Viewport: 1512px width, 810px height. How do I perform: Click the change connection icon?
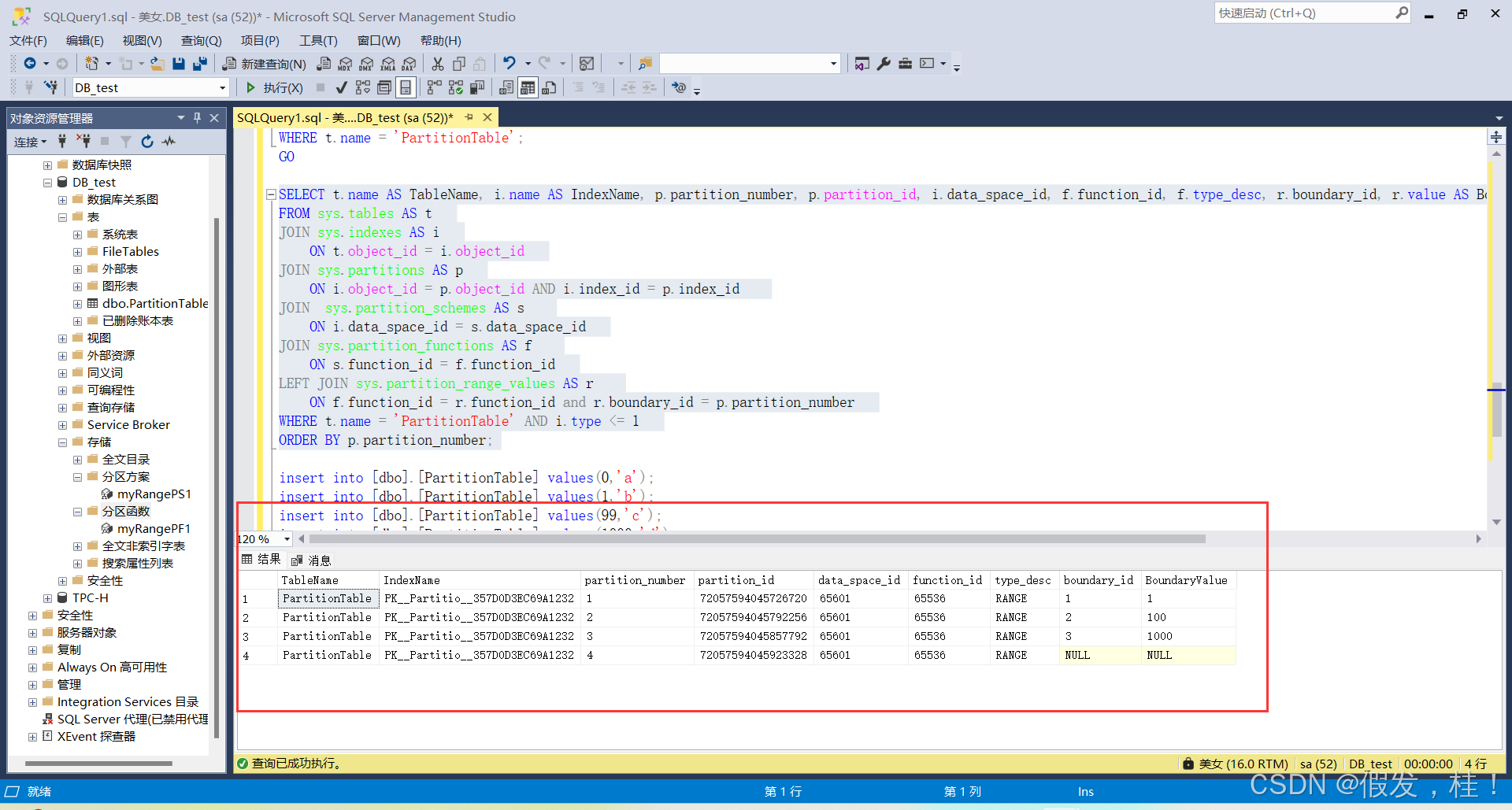[x=50, y=87]
